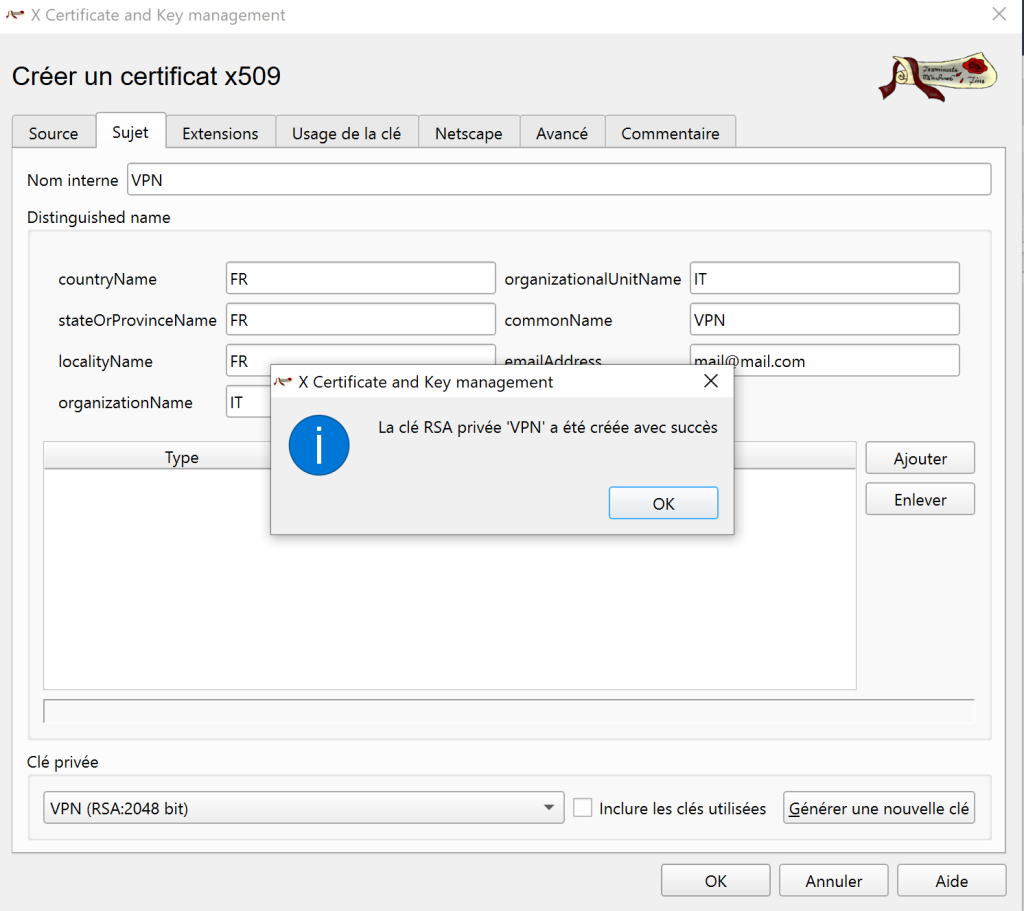This screenshot has height=911, width=1024.
Task: Focus the 'Nom interne' text field
Action: 558,180
